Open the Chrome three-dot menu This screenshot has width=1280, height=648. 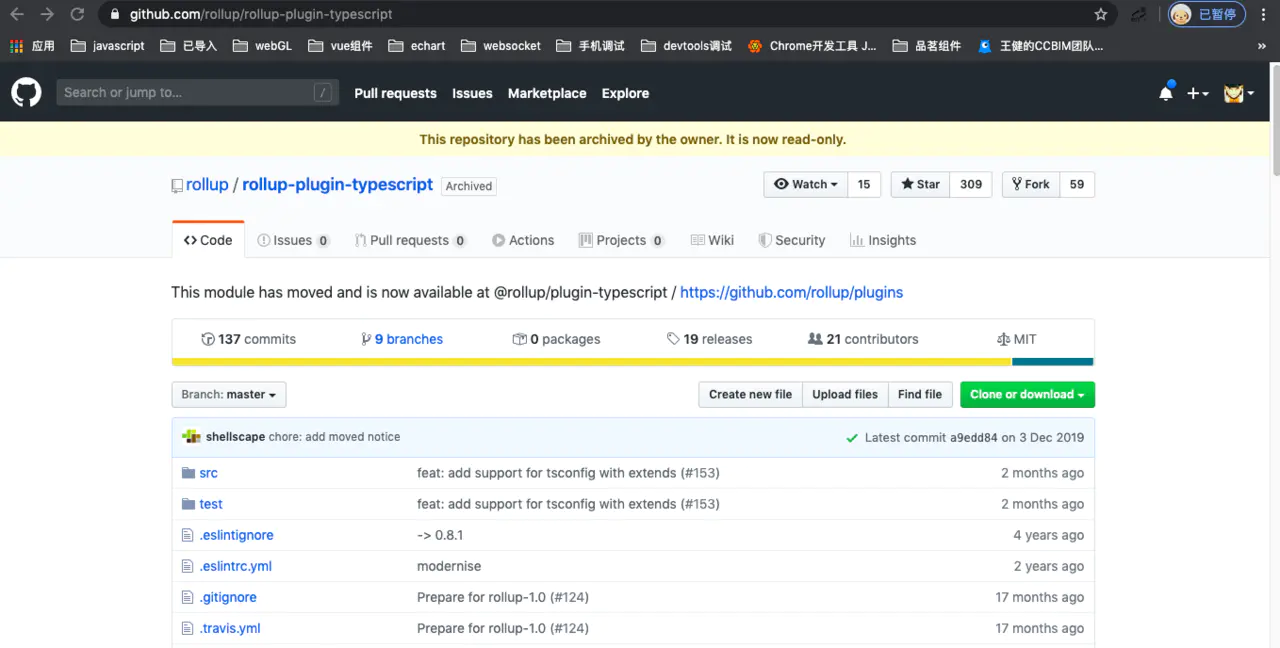point(1263,14)
